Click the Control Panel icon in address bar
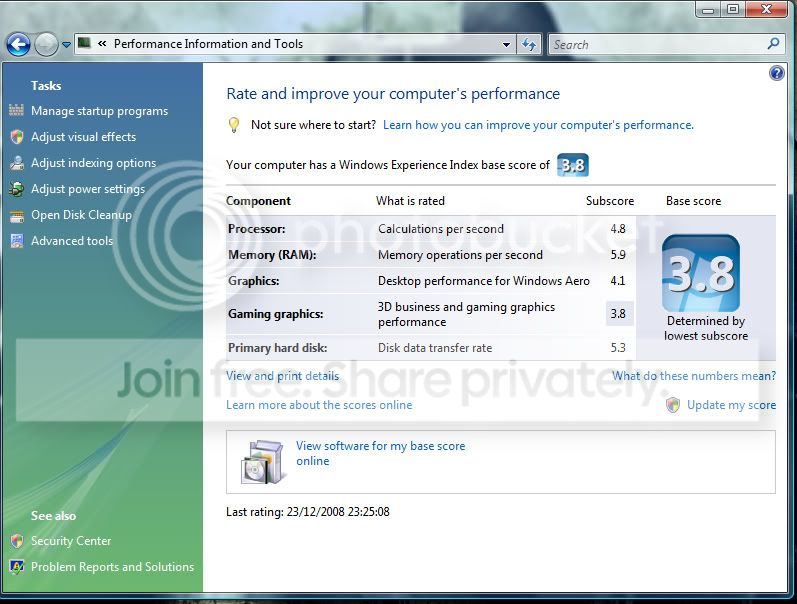Screen dimensions: 797x604 (84, 43)
